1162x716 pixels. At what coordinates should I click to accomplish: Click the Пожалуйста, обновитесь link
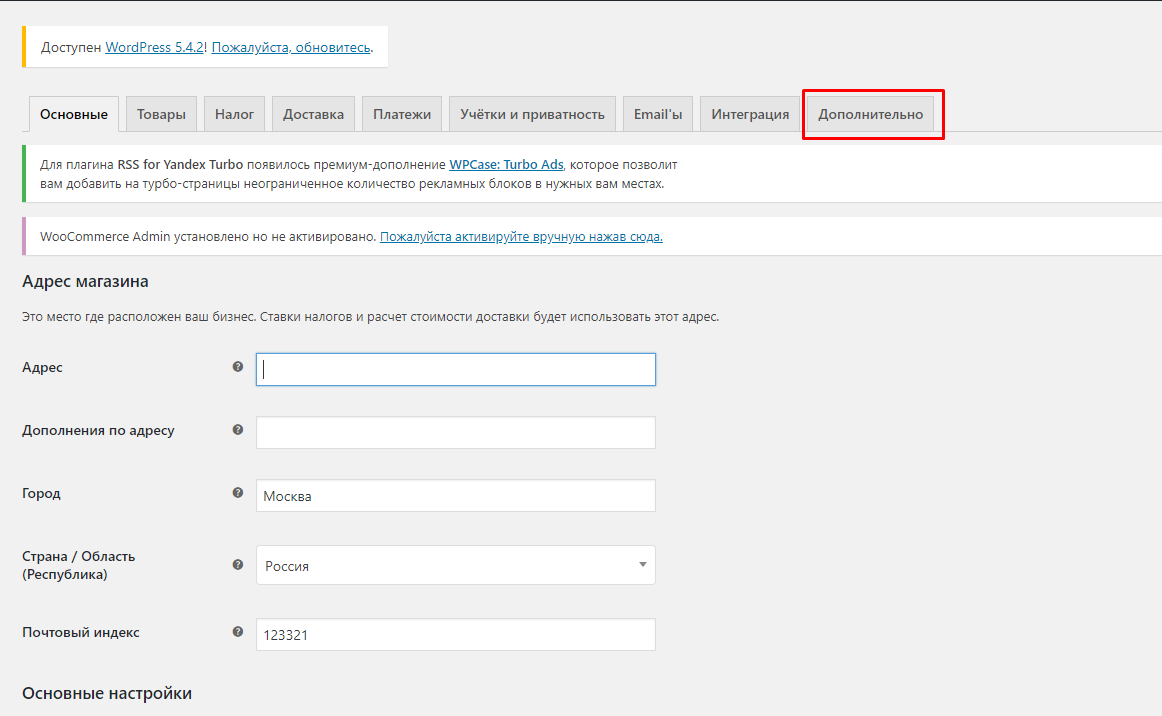(291, 47)
